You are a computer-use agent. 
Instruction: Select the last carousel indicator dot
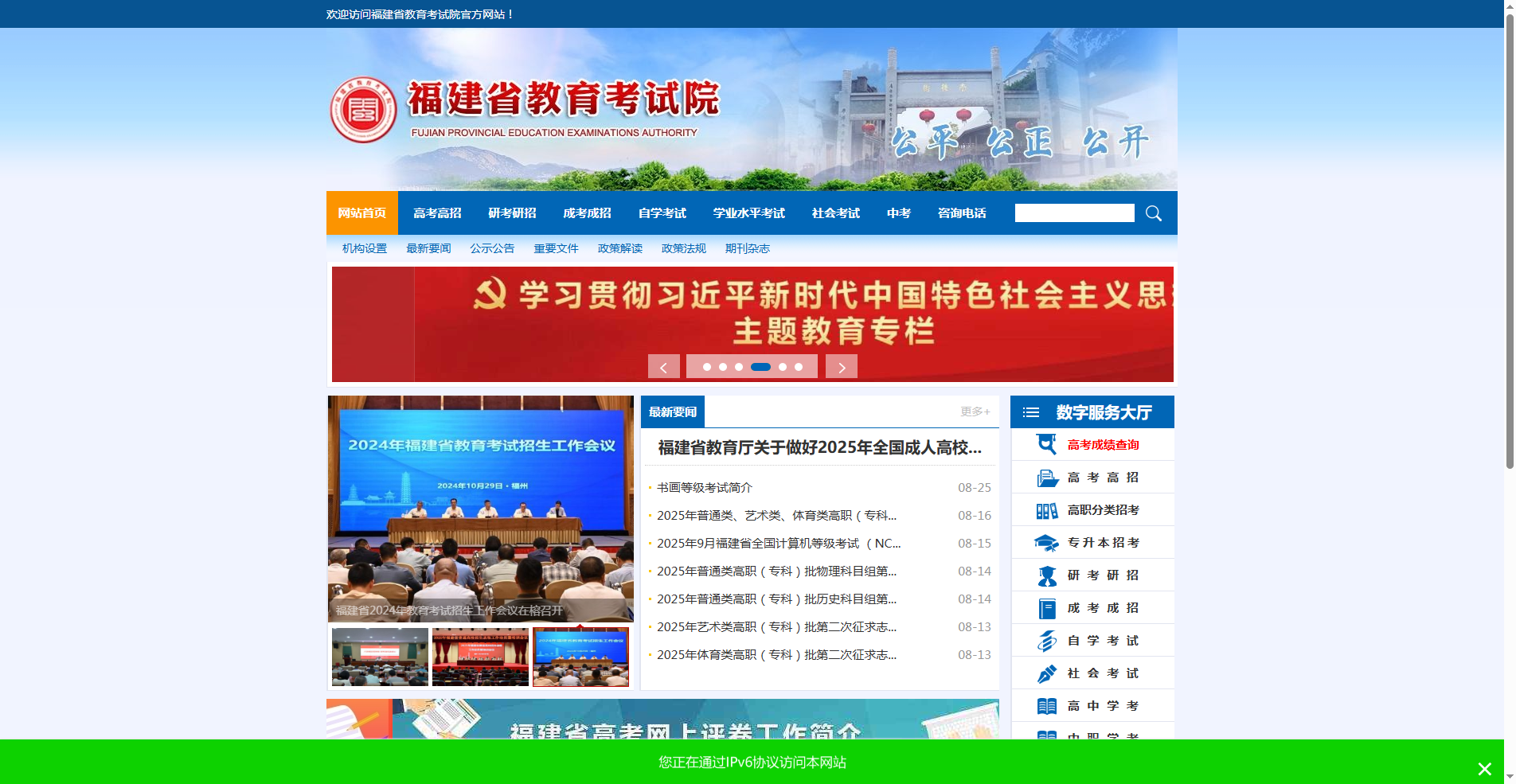[799, 367]
